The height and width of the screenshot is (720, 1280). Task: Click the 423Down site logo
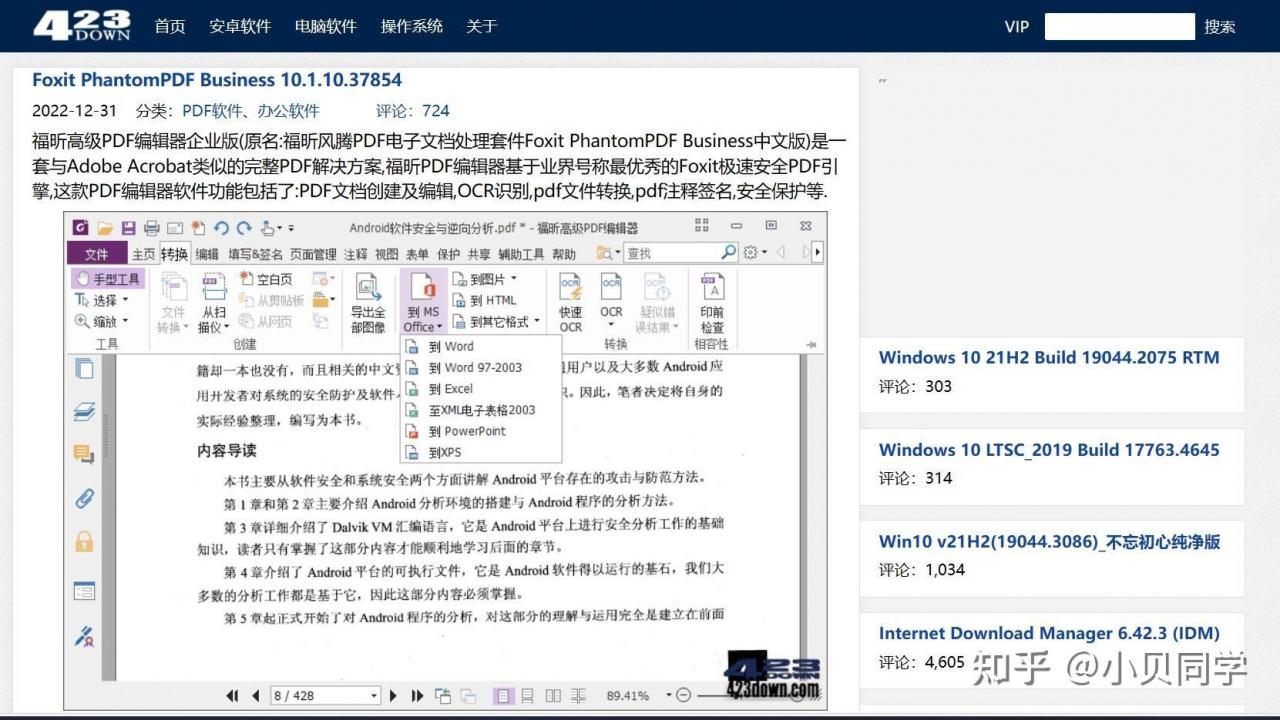(x=82, y=26)
